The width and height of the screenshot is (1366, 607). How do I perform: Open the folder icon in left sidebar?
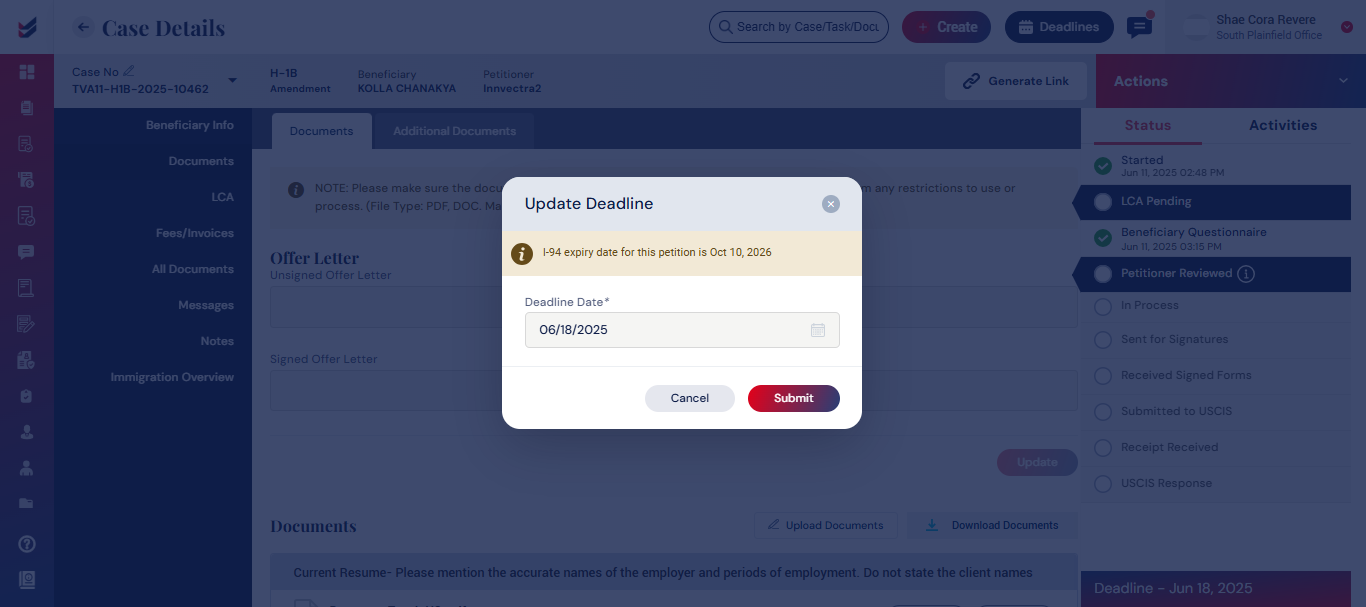(27, 503)
